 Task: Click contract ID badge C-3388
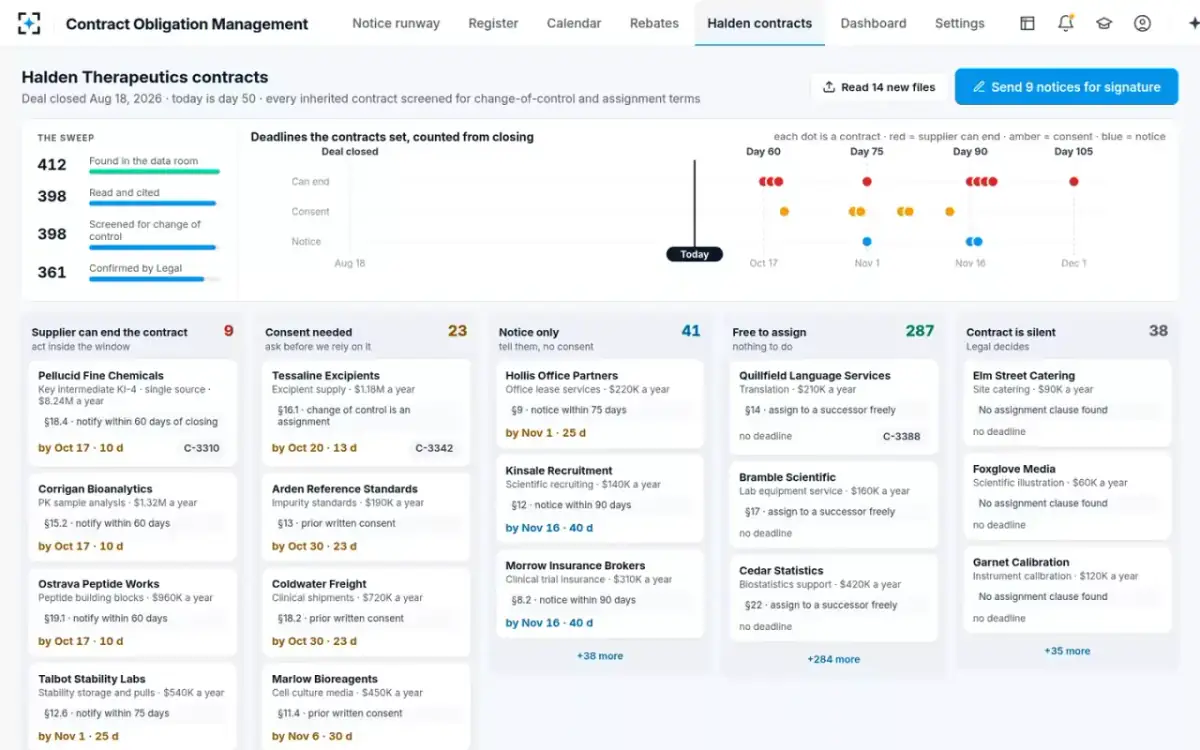point(901,436)
